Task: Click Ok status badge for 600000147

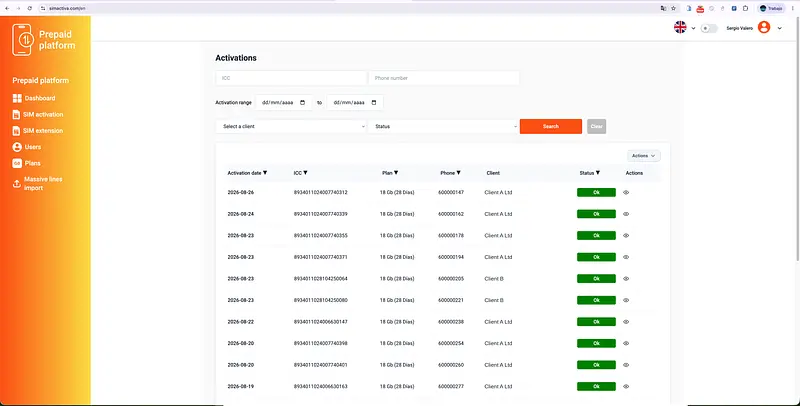Action: [596, 193]
